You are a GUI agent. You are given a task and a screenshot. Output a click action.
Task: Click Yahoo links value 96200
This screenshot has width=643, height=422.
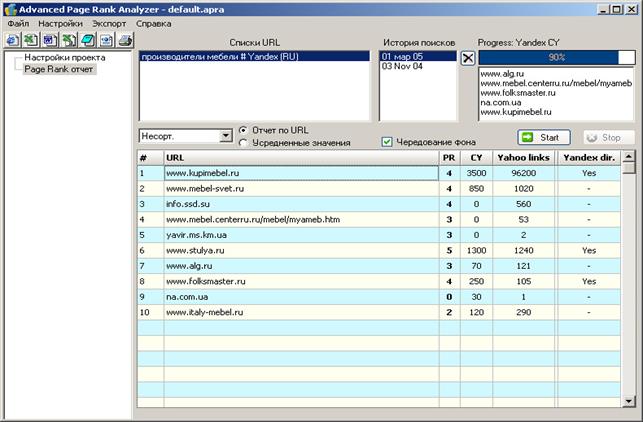point(524,173)
